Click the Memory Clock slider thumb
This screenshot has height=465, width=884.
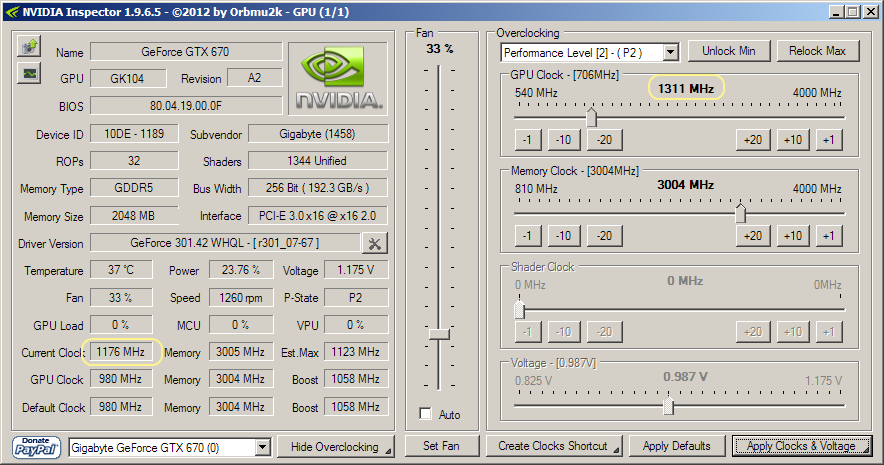tap(741, 214)
